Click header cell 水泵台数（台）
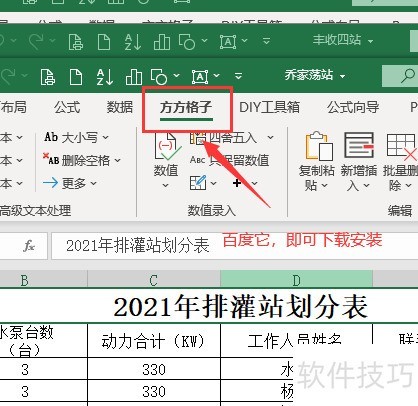Viewport: 418px width, 406px height. coord(43,341)
